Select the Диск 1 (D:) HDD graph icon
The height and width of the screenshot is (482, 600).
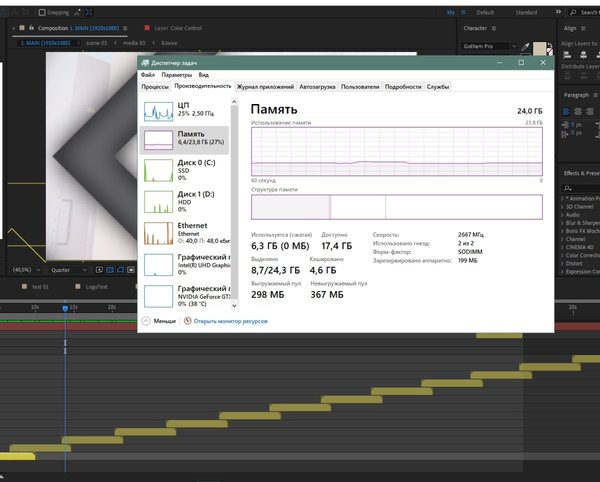click(158, 200)
